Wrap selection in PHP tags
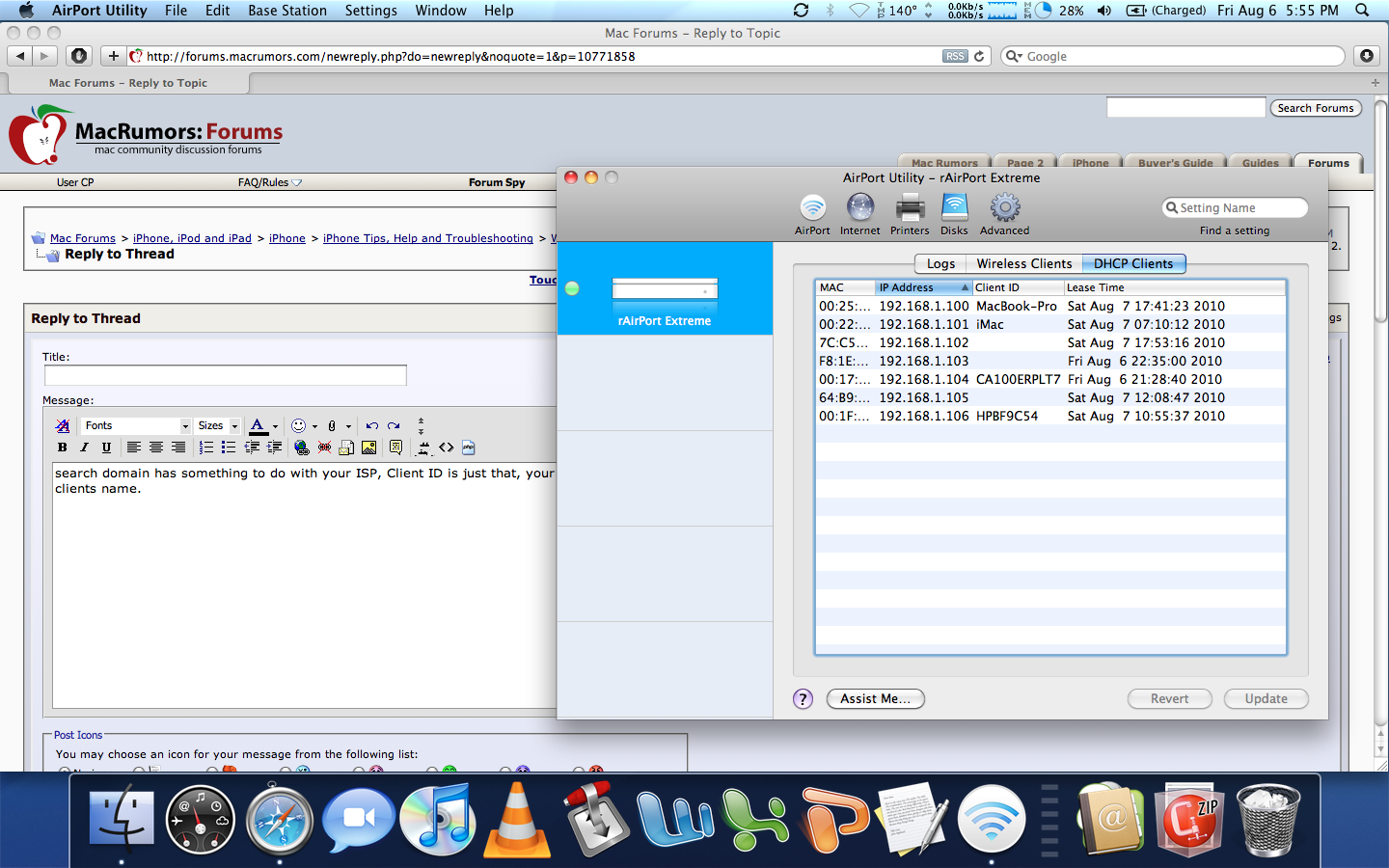The width and height of the screenshot is (1389, 868). click(x=469, y=448)
